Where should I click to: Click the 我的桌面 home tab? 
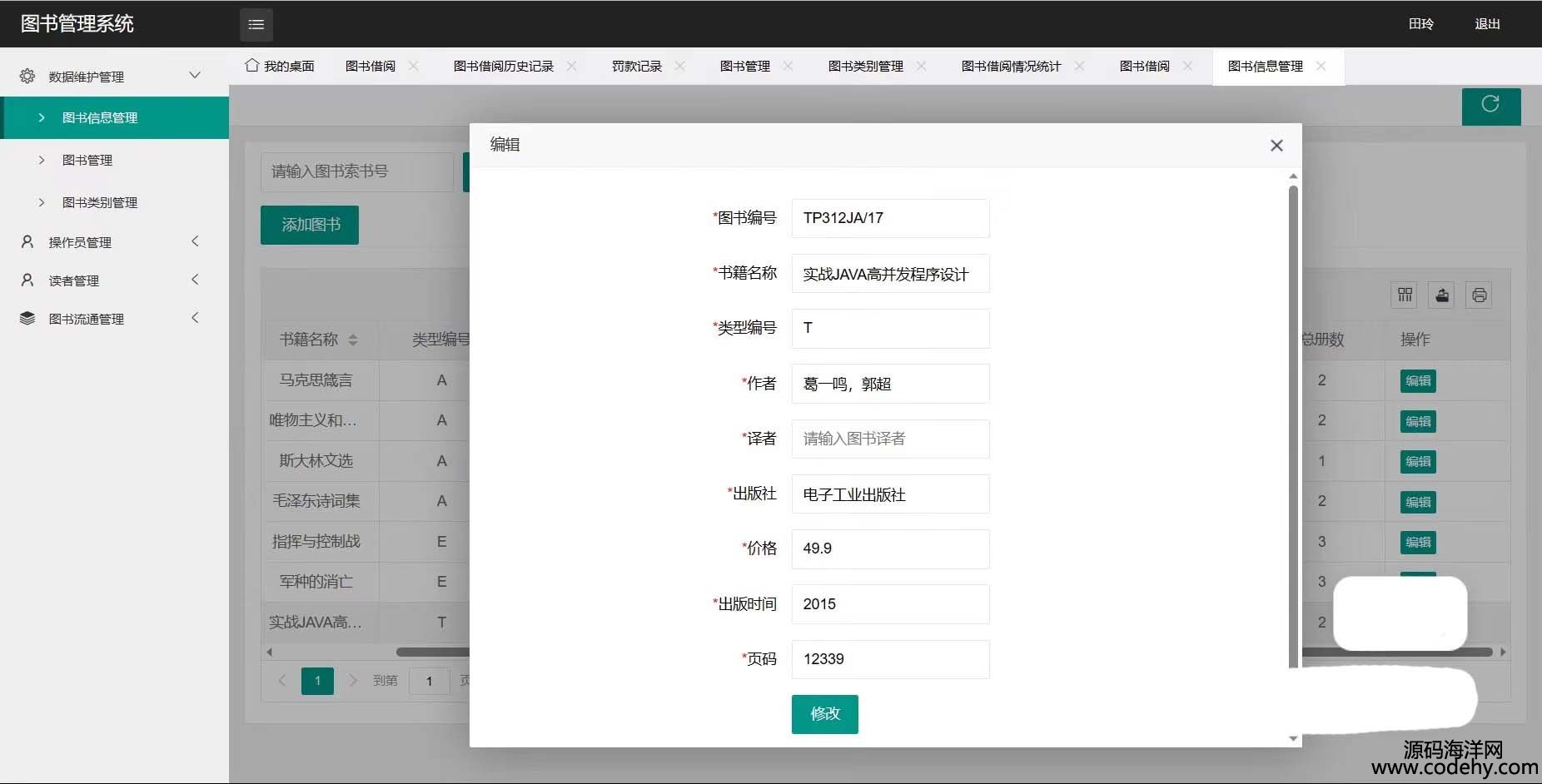pyautogui.click(x=280, y=66)
